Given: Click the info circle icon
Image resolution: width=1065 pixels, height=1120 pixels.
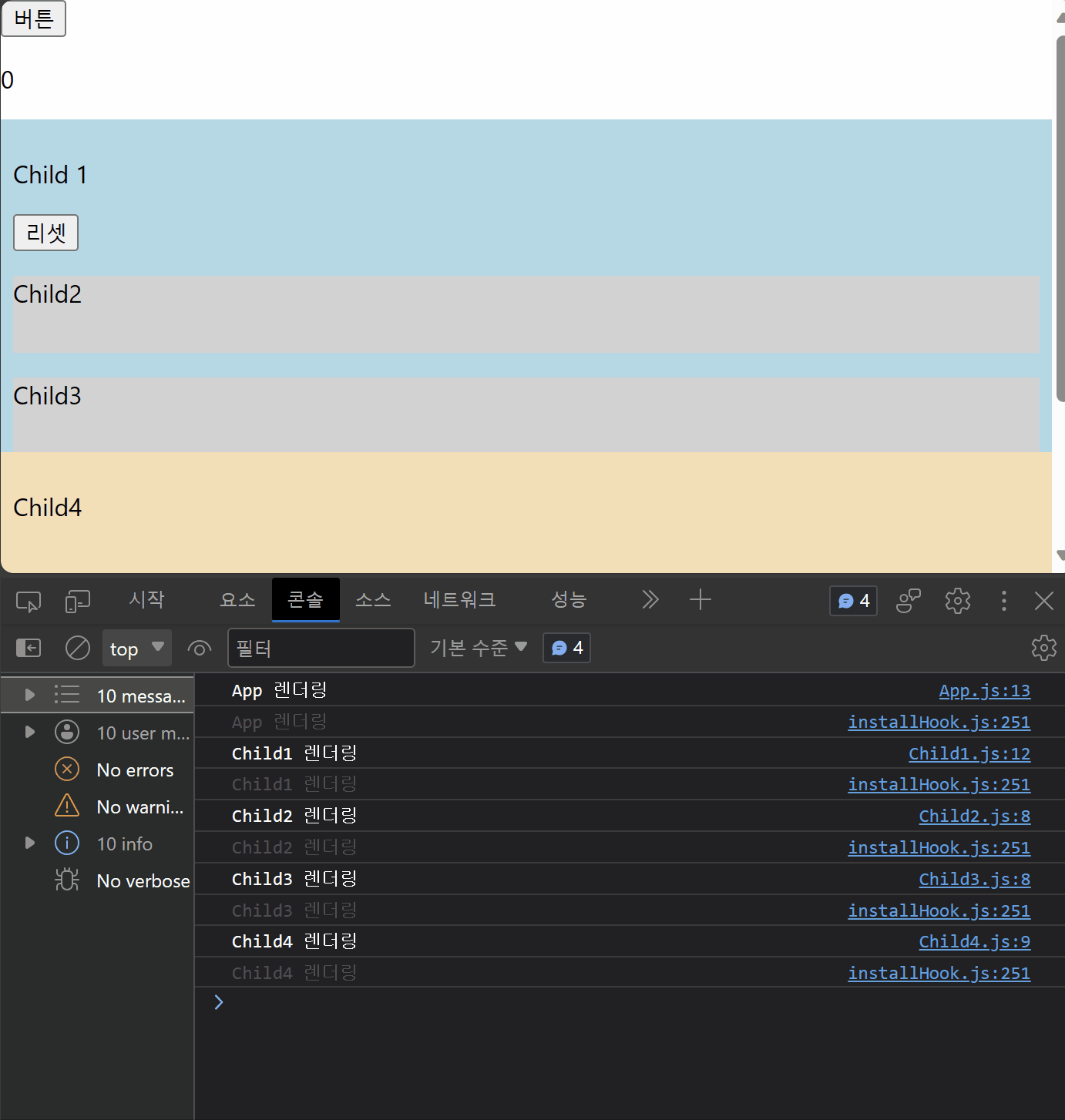Looking at the screenshot, I should pyautogui.click(x=67, y=843).
